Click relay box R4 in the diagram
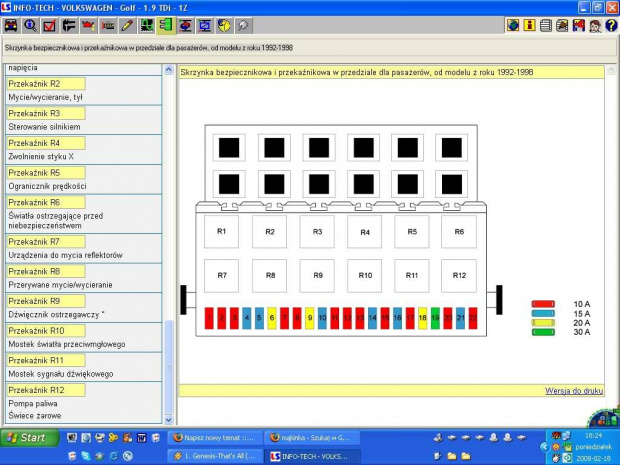The height and width of the screenshot is (465, 620). click(365, 232)
